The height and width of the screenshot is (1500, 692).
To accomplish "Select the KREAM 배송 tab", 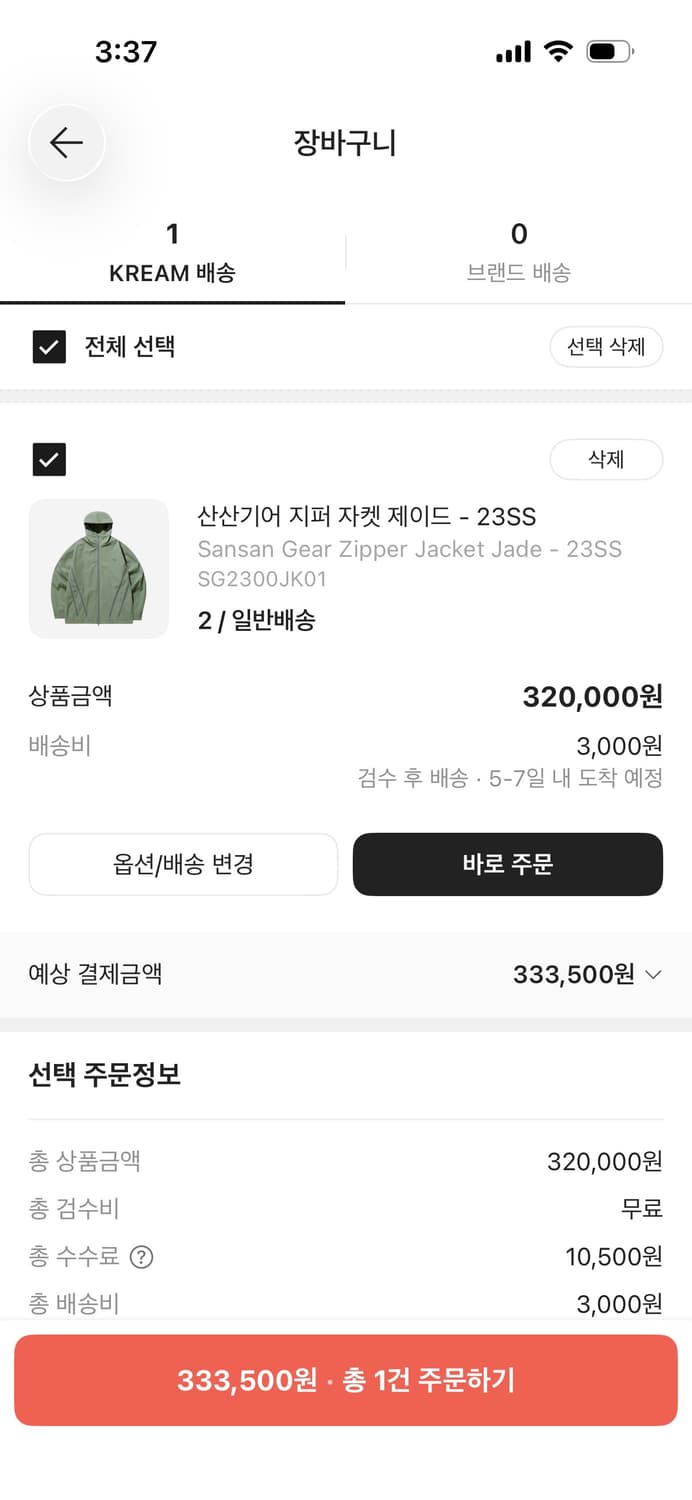I will pyautogui.click(x=172, y=252).
